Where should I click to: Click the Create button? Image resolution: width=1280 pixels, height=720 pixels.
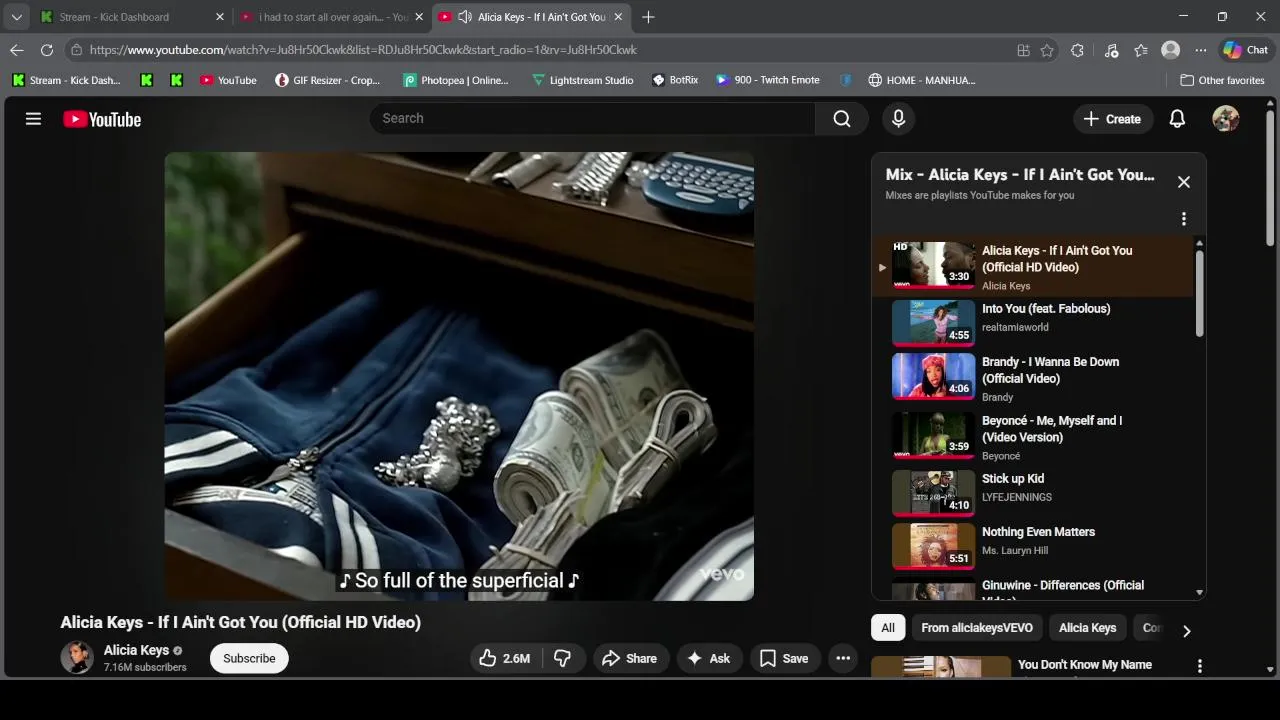[x=1112, y=119]
